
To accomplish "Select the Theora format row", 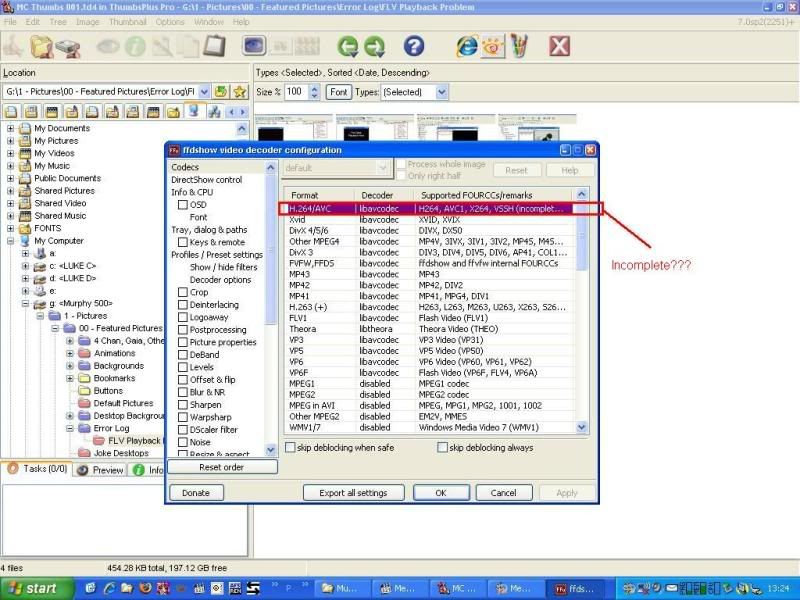I will point(428,329).
